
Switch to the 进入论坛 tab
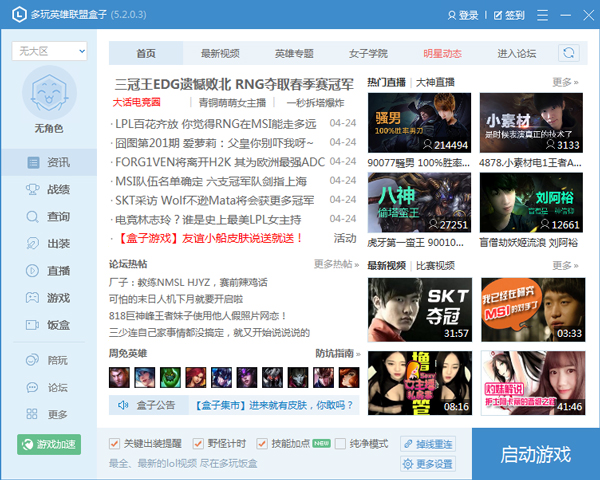pos(517,53)
